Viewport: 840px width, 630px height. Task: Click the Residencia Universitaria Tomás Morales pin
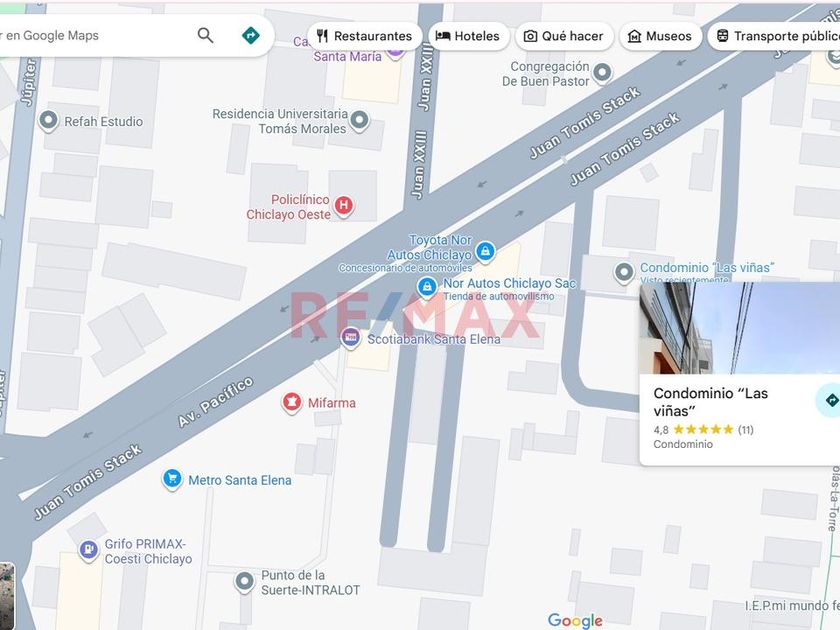[x=359, y=120]
